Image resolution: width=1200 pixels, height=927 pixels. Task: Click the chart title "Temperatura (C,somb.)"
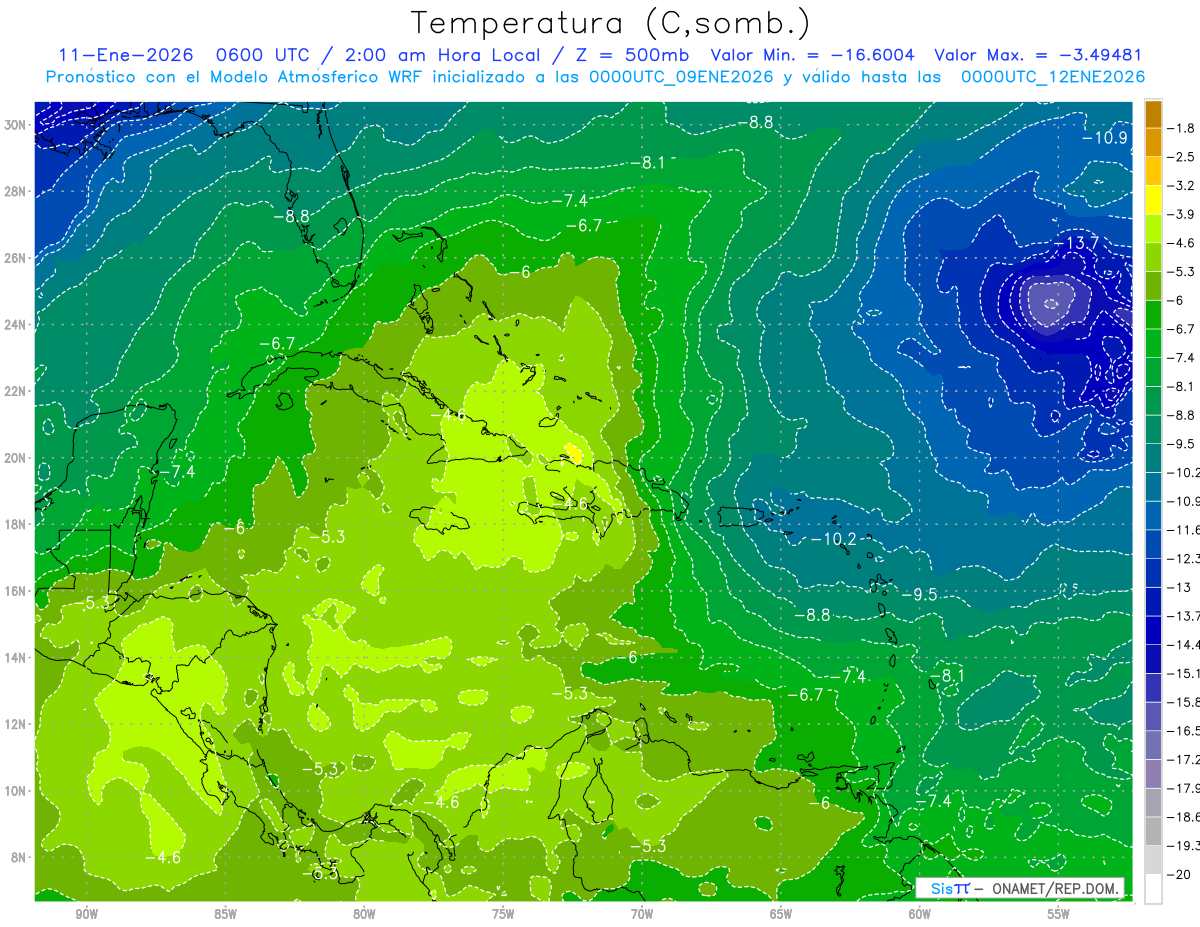pyautogui.click(x=611, y=23)
